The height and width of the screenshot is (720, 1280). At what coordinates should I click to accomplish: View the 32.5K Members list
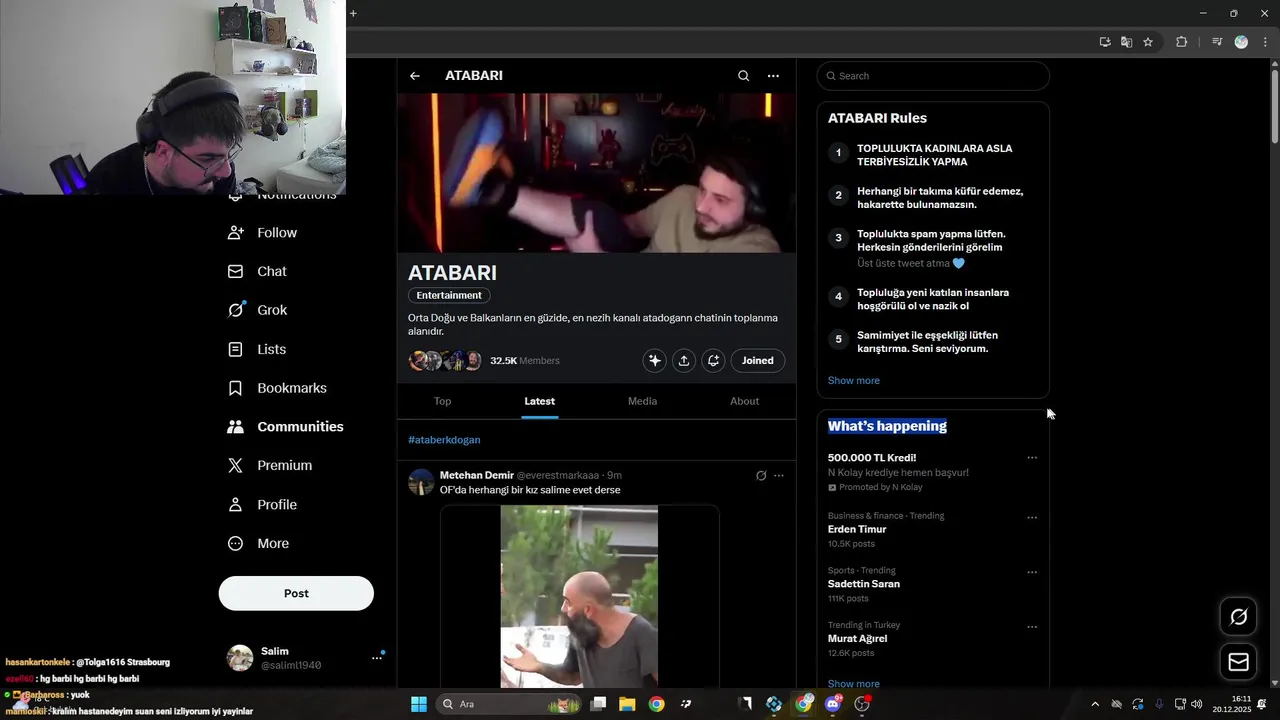tap(525, 361)
